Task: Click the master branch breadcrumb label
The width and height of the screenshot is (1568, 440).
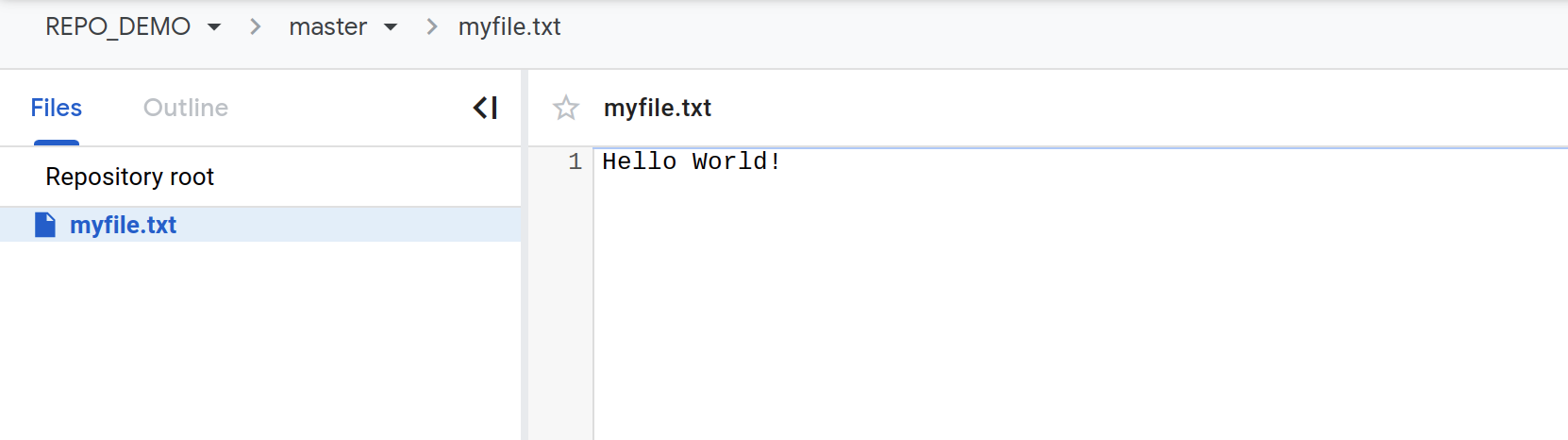Action: (x=327, y=26)
